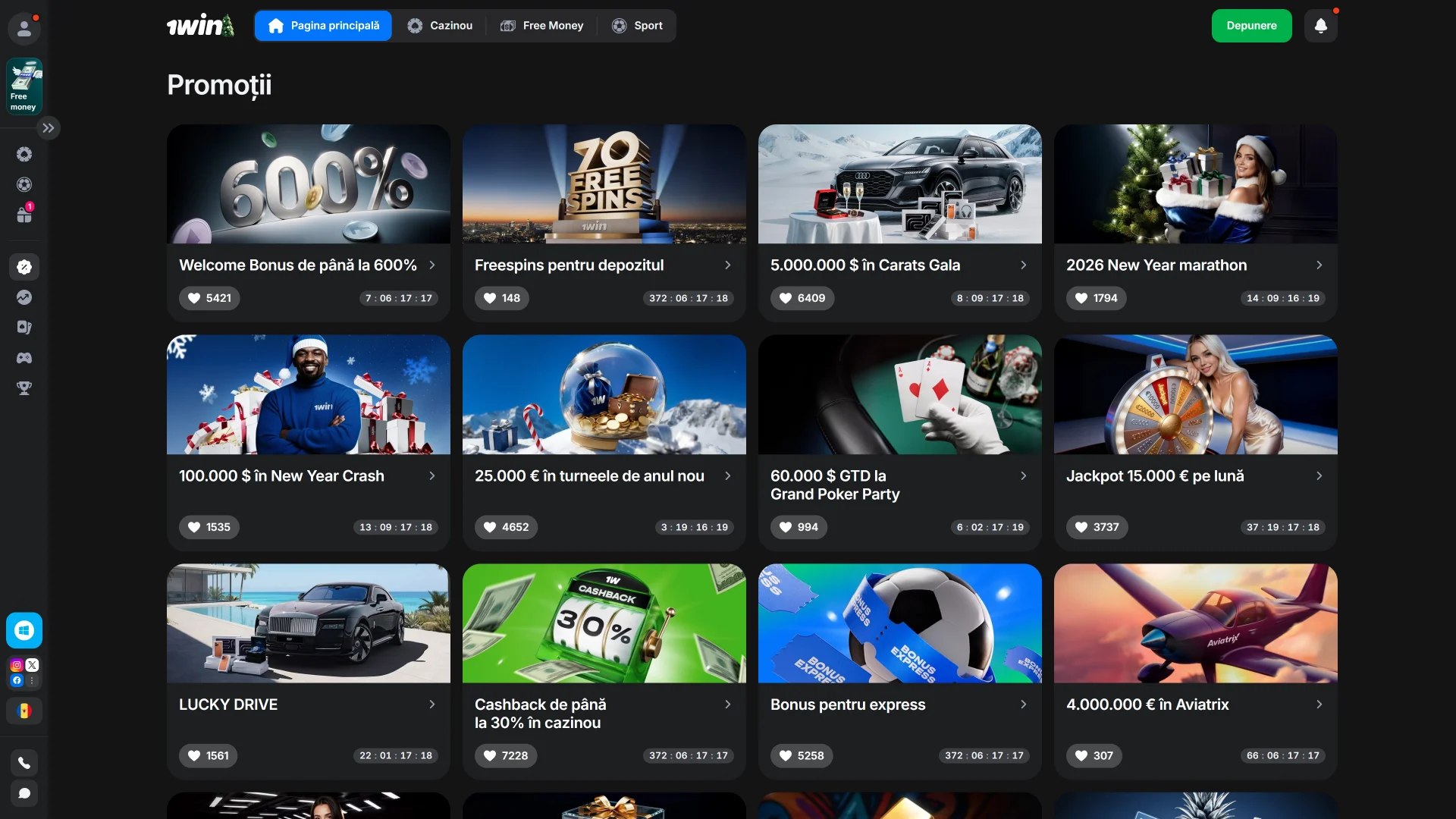Select the trending bets icon in sidebar
Screen dimensions: 1456x819
coord(24,297)
